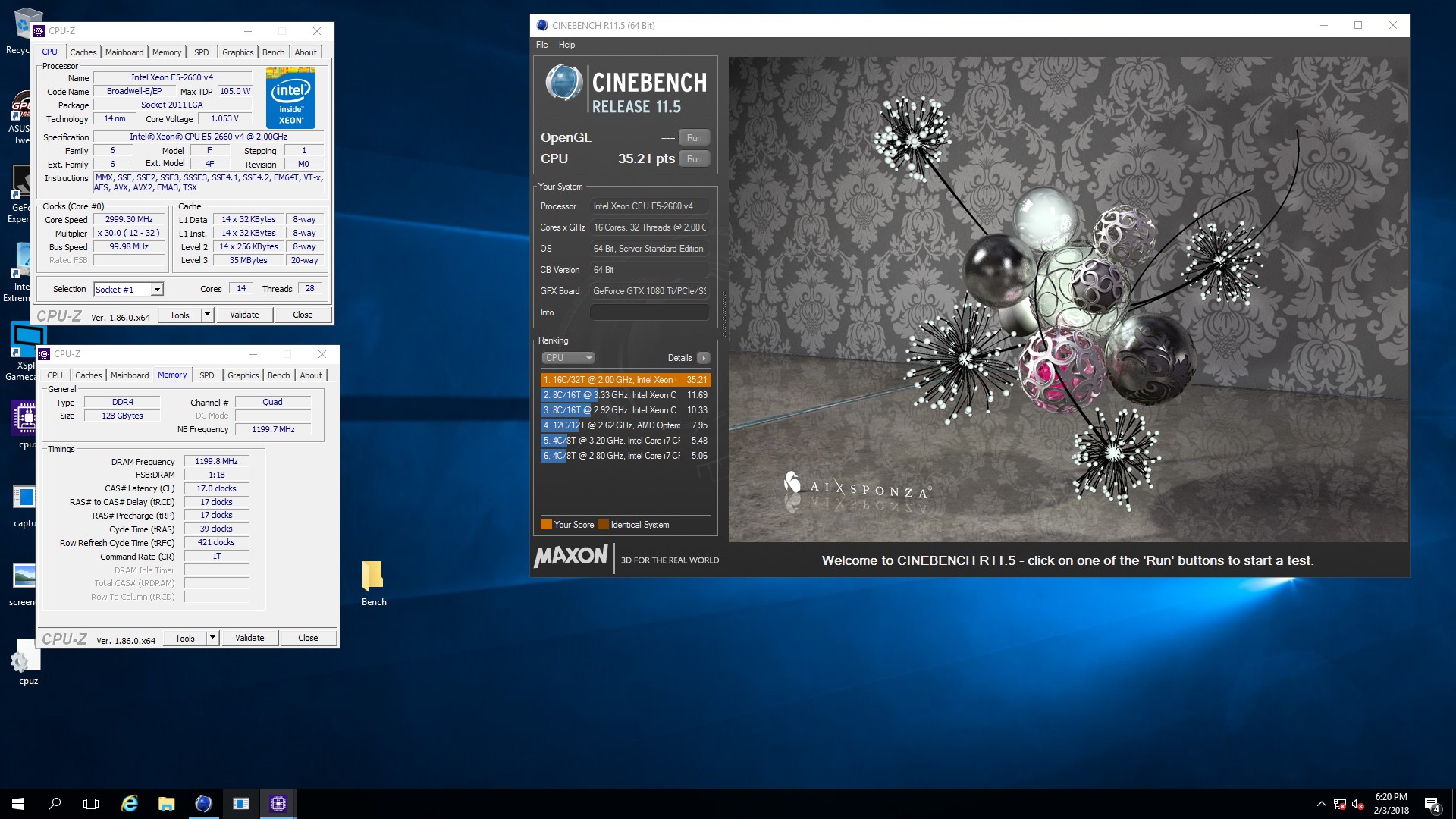This screenshot has width=1456, height=819.
Task: Select ranking entry 4C/8T 2.80 GHz
Action: pyautogui.click(x=626, y=456)
